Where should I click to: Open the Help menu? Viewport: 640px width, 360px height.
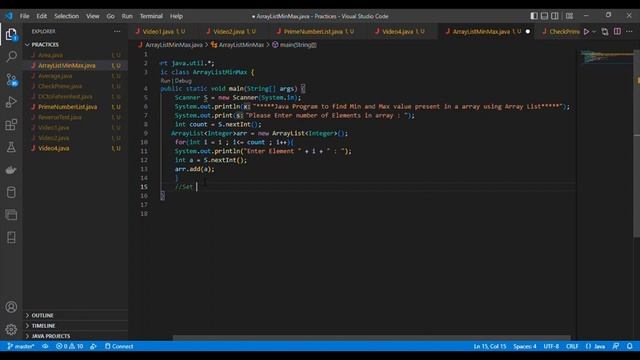(x=176, y=16)
